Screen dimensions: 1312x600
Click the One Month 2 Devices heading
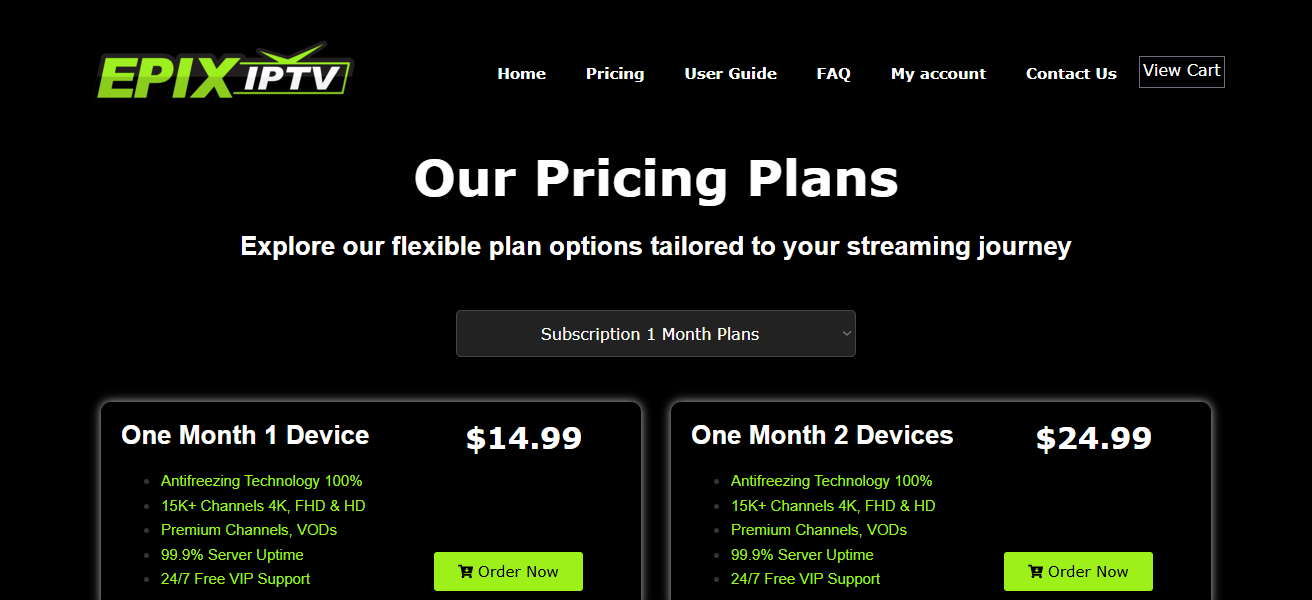point(822,435)
